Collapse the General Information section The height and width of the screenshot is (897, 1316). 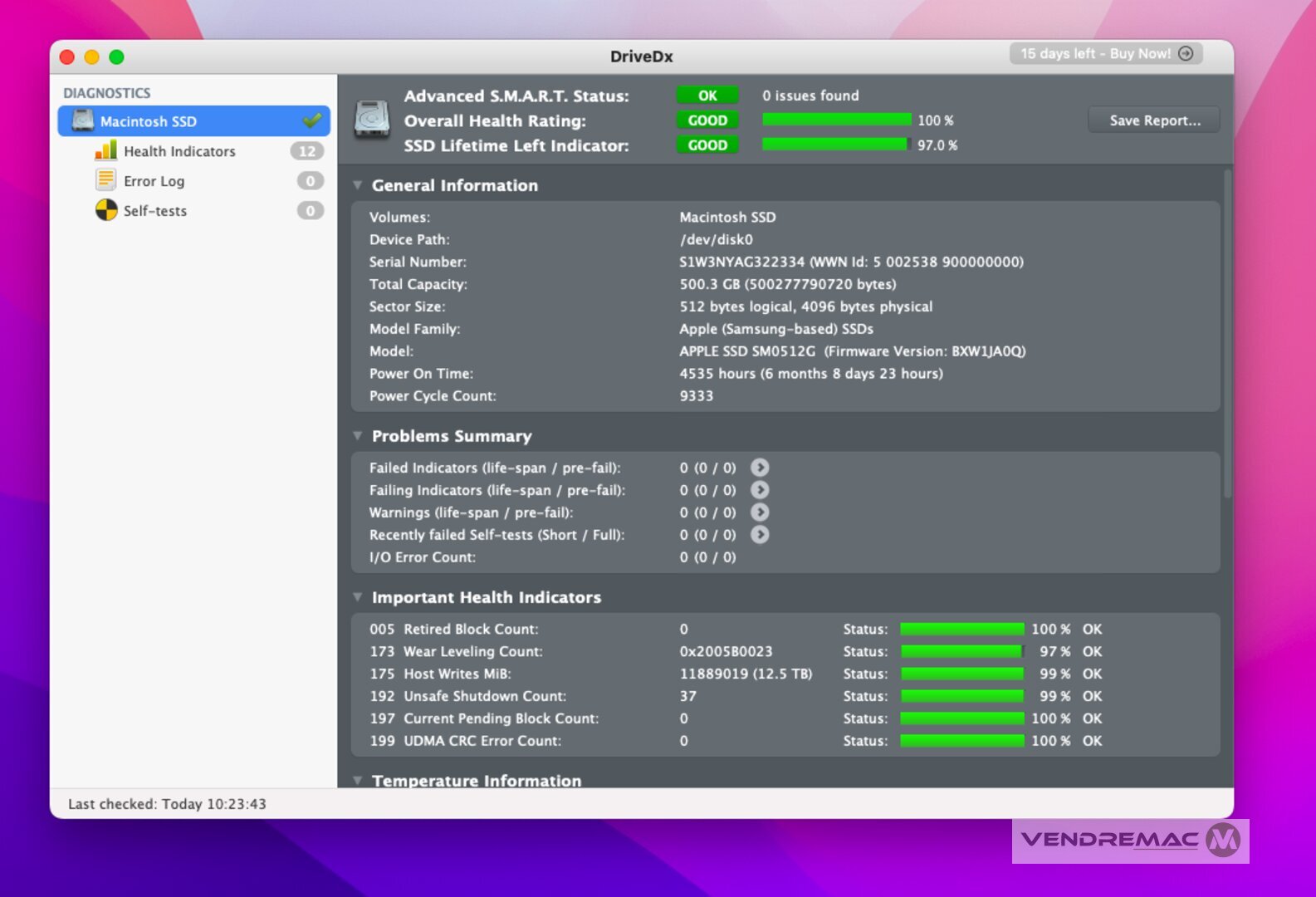point(358,185)
